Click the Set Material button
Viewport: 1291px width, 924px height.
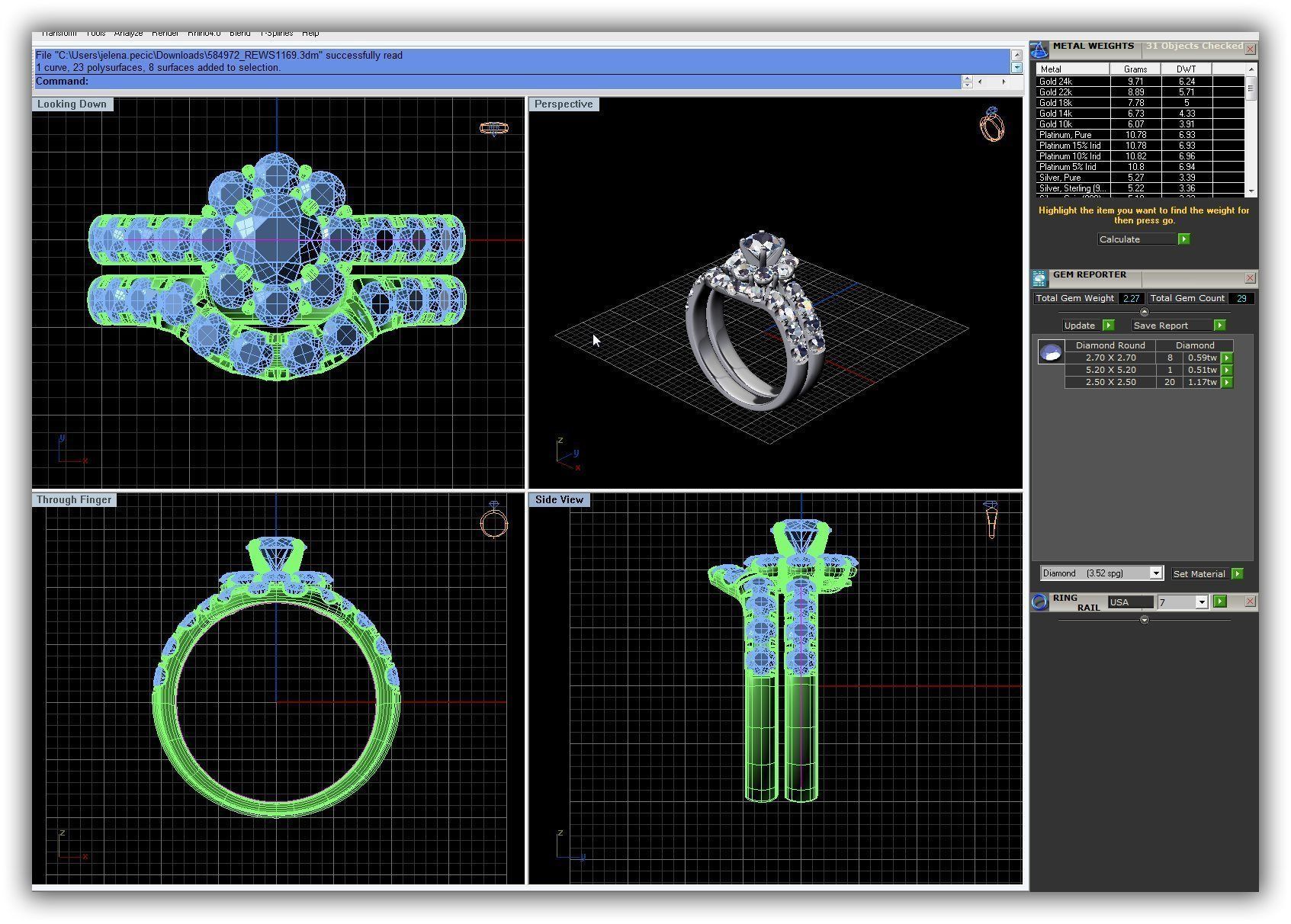pyautogui.click(x=1200, y=574)
